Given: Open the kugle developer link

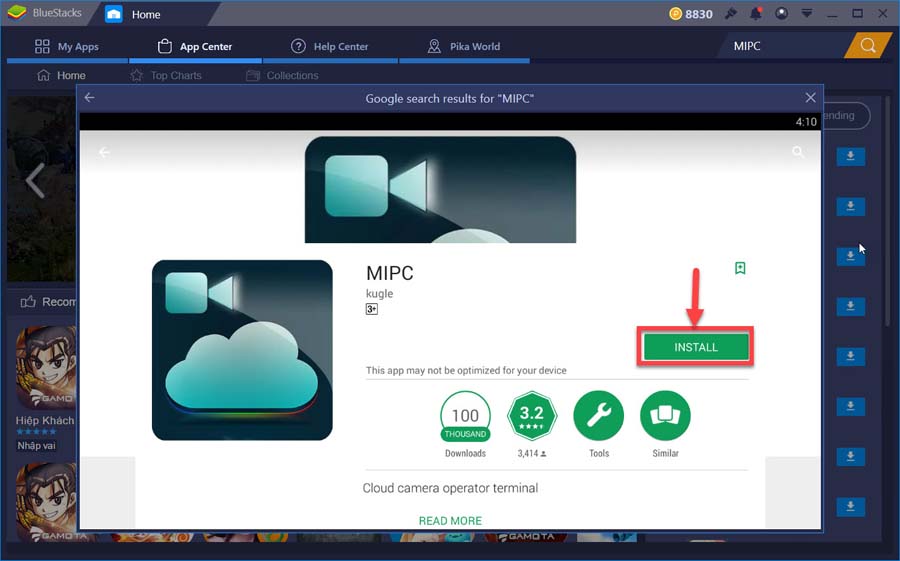Looking at the screenshot, I should (x=379, y=293).
